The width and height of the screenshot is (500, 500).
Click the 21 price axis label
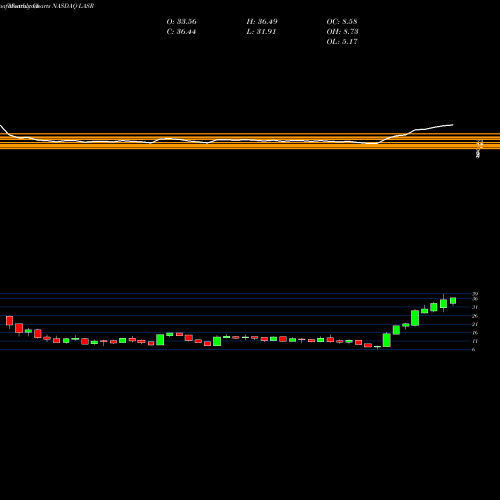coord(475,324)
